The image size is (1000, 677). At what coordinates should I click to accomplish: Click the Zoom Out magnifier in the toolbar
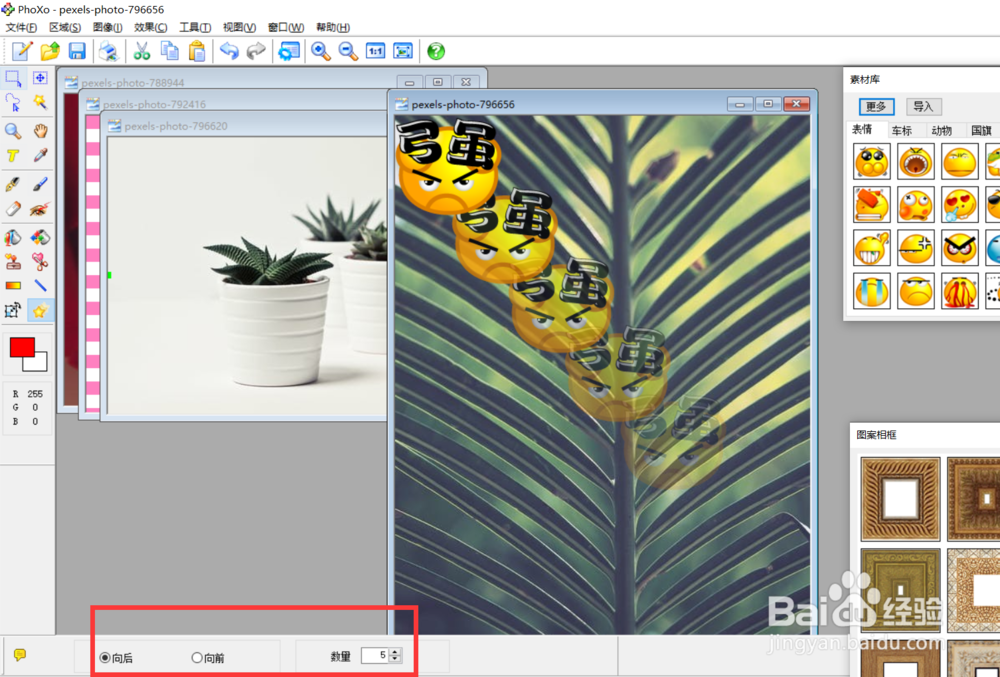[x=348, y=51]
